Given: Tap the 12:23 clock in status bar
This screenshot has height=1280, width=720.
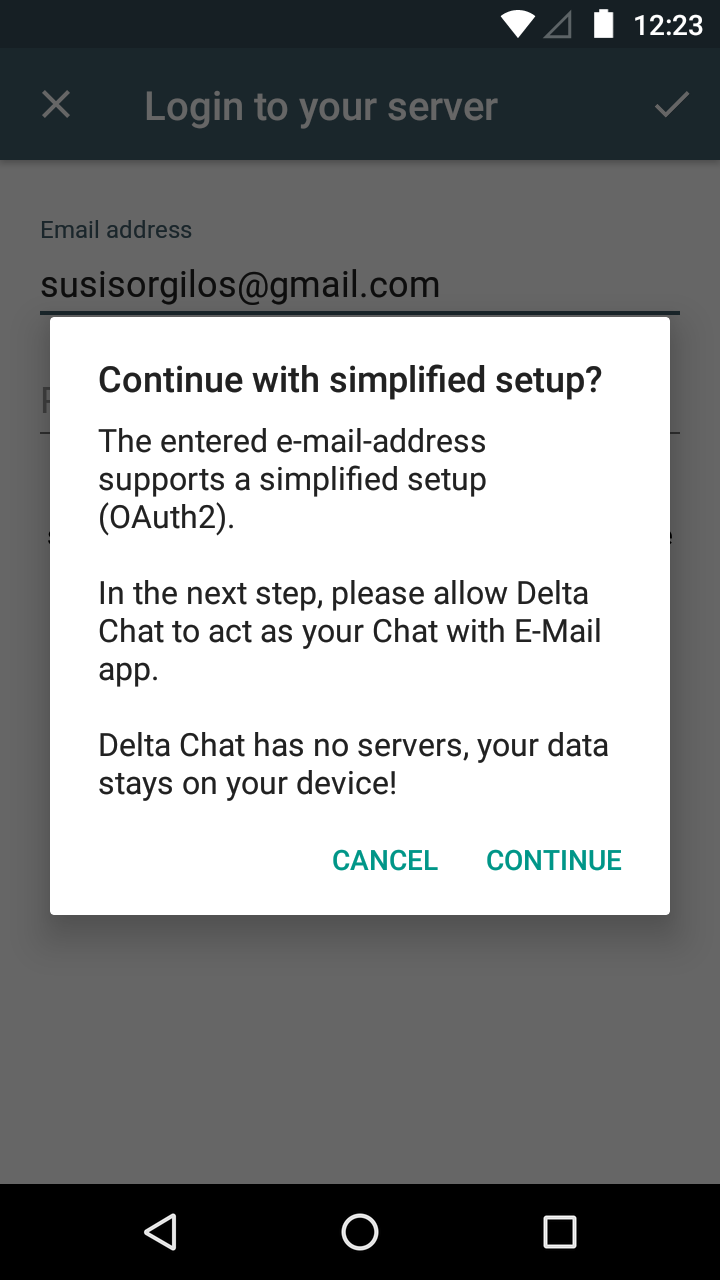Looking at the screenshot, I should point(668,24).
